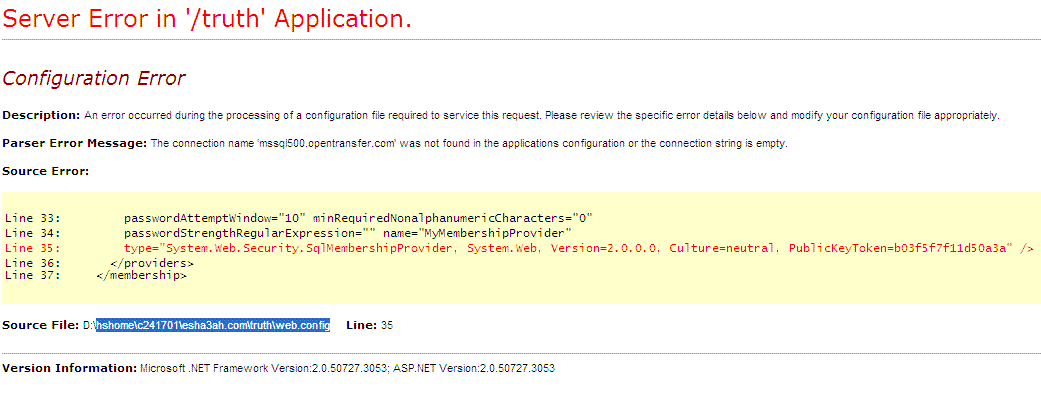Click the 'ASP.NET Version:2.0.50727.3053' text
The image size is (1041, 400).
click(473, 368)
